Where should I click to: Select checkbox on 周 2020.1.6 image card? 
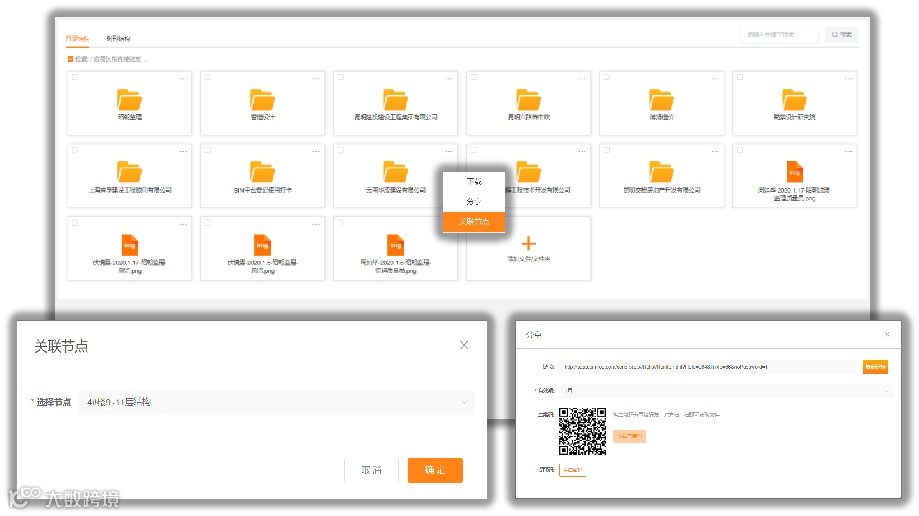click(x=341, y=223)
